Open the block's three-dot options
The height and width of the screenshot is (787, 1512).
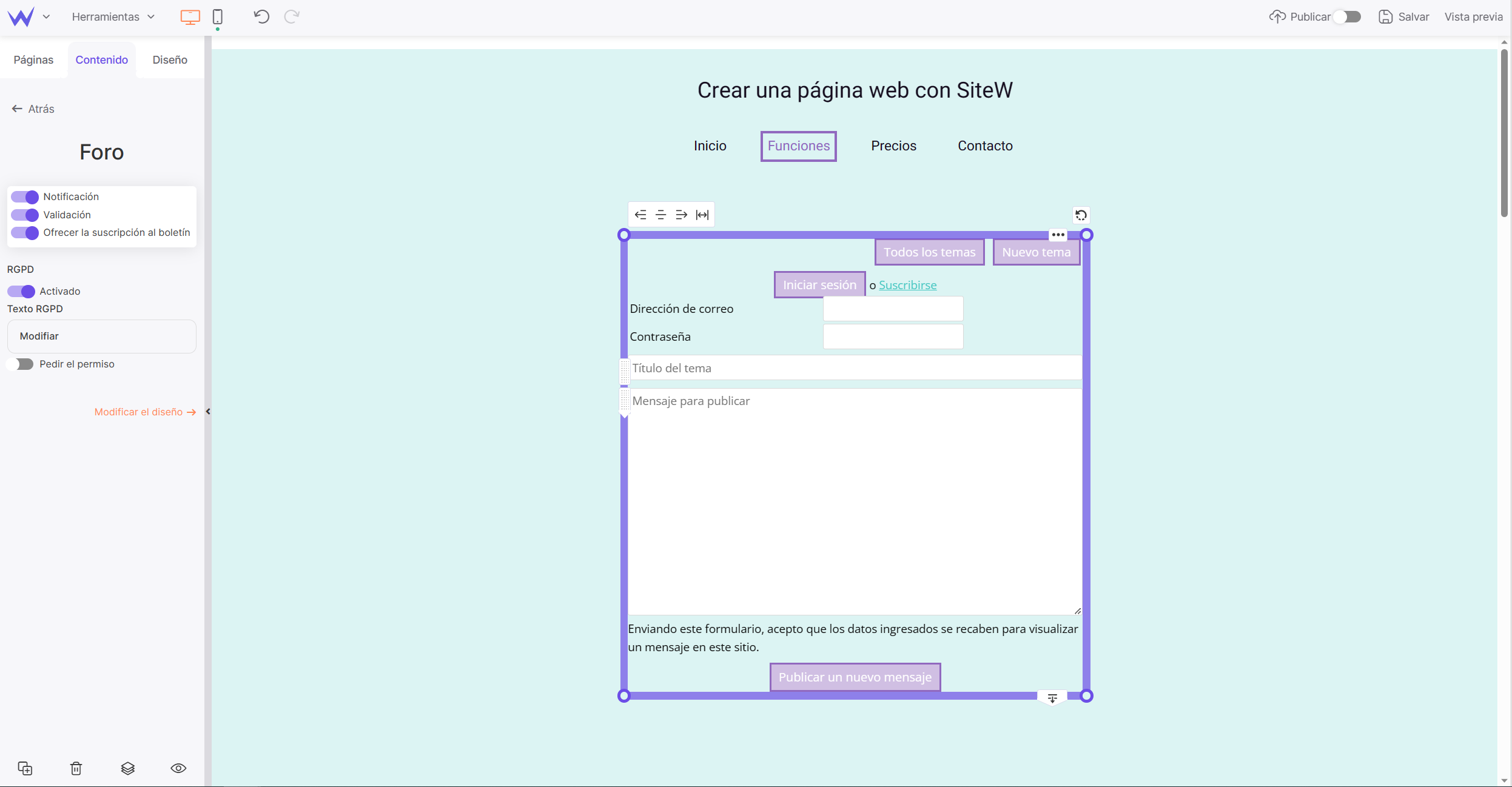[1058, 235]
